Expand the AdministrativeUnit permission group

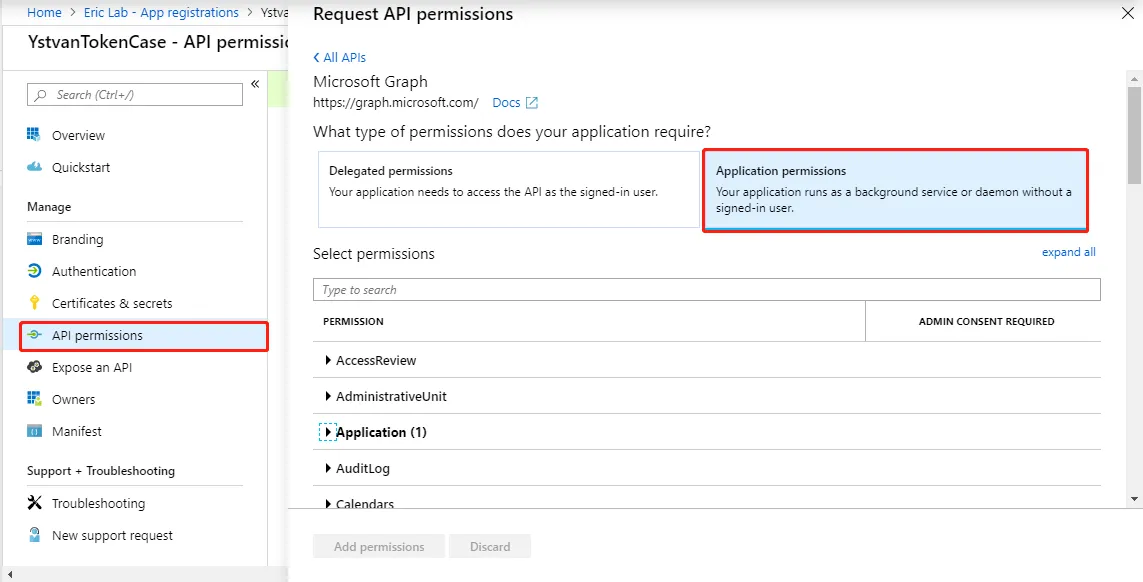328,396
